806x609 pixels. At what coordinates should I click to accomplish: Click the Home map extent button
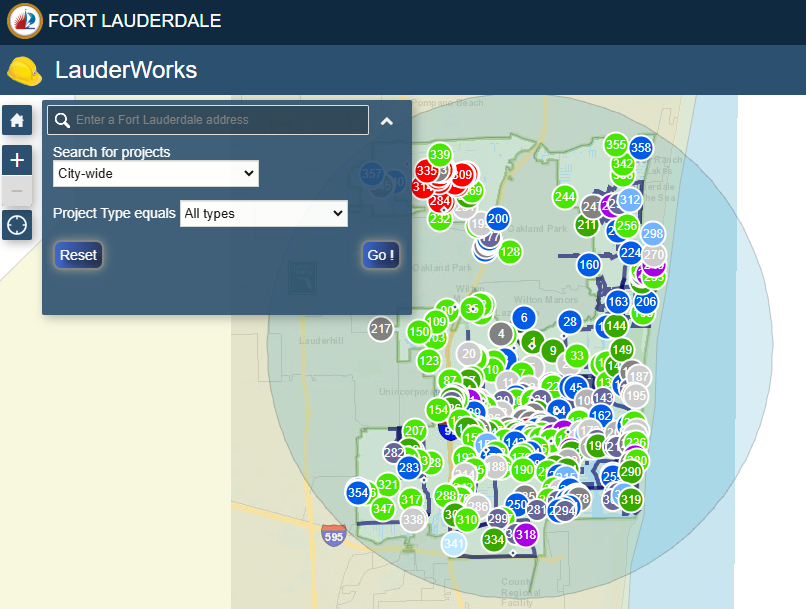tap(16, 121)
